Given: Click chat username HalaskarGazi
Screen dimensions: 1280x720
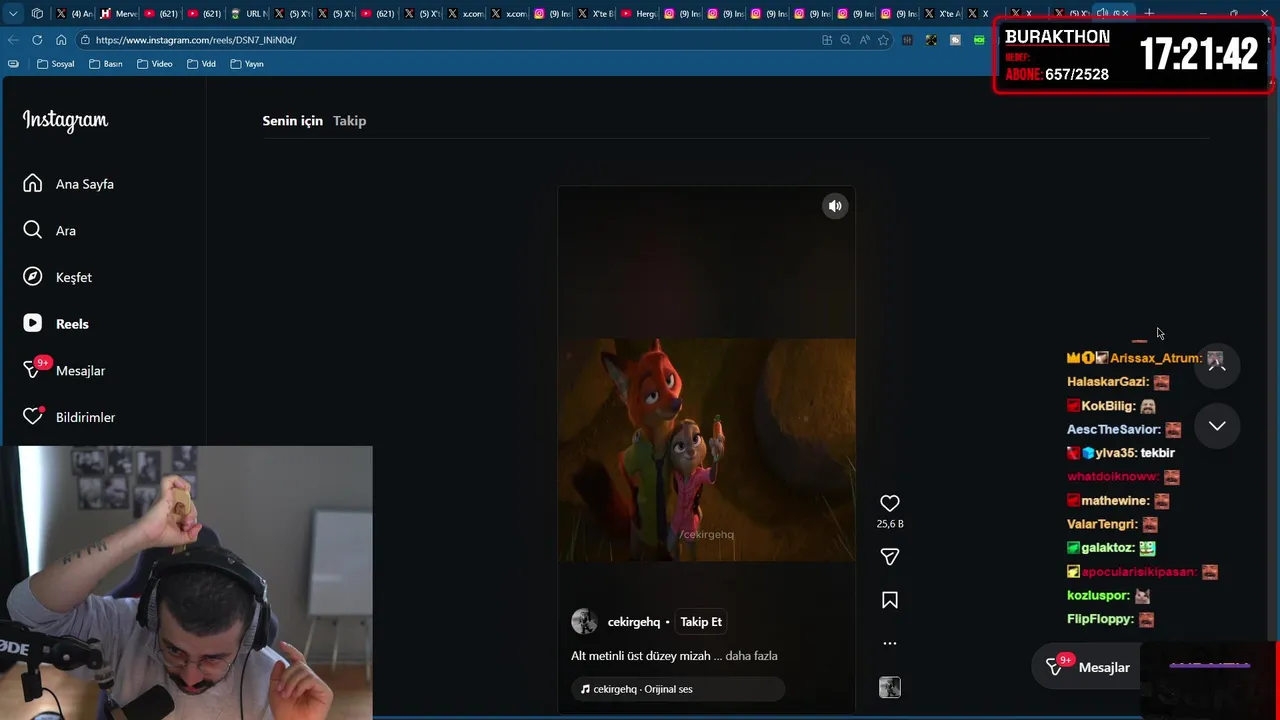Looking at the screenshot, I should coord(1107,382).
